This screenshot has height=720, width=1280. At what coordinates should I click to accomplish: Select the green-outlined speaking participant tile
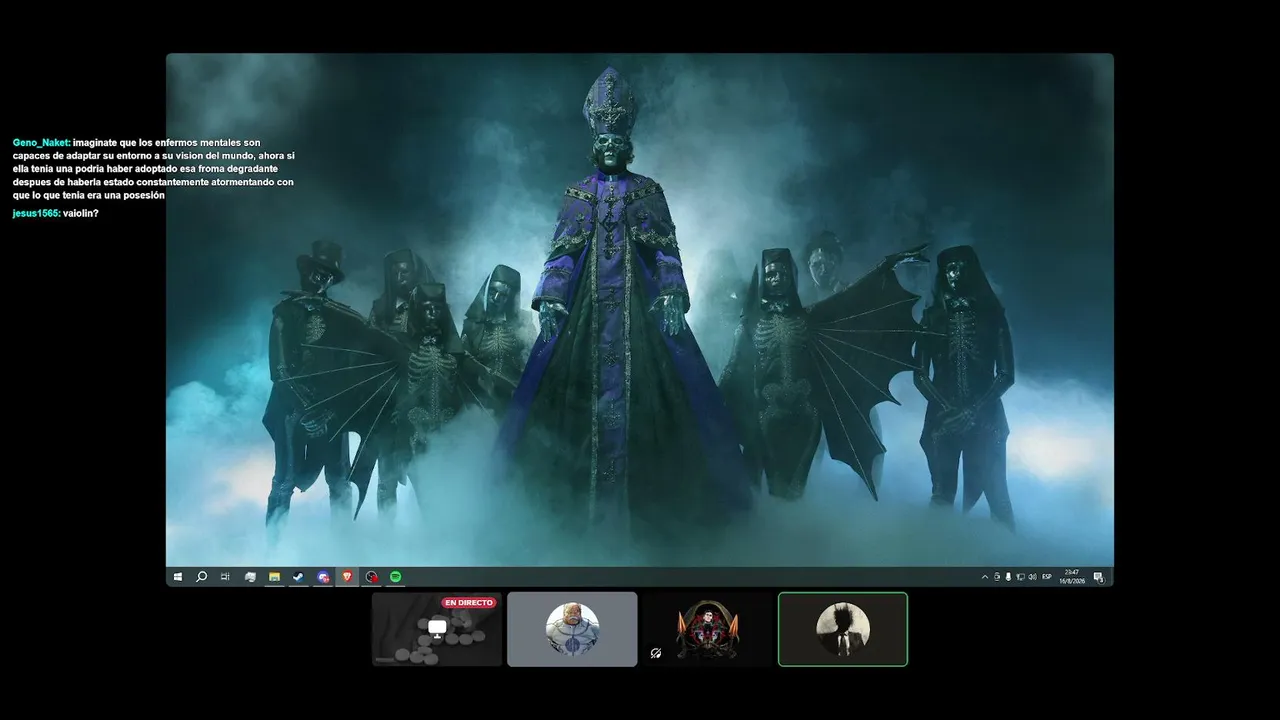843,629
